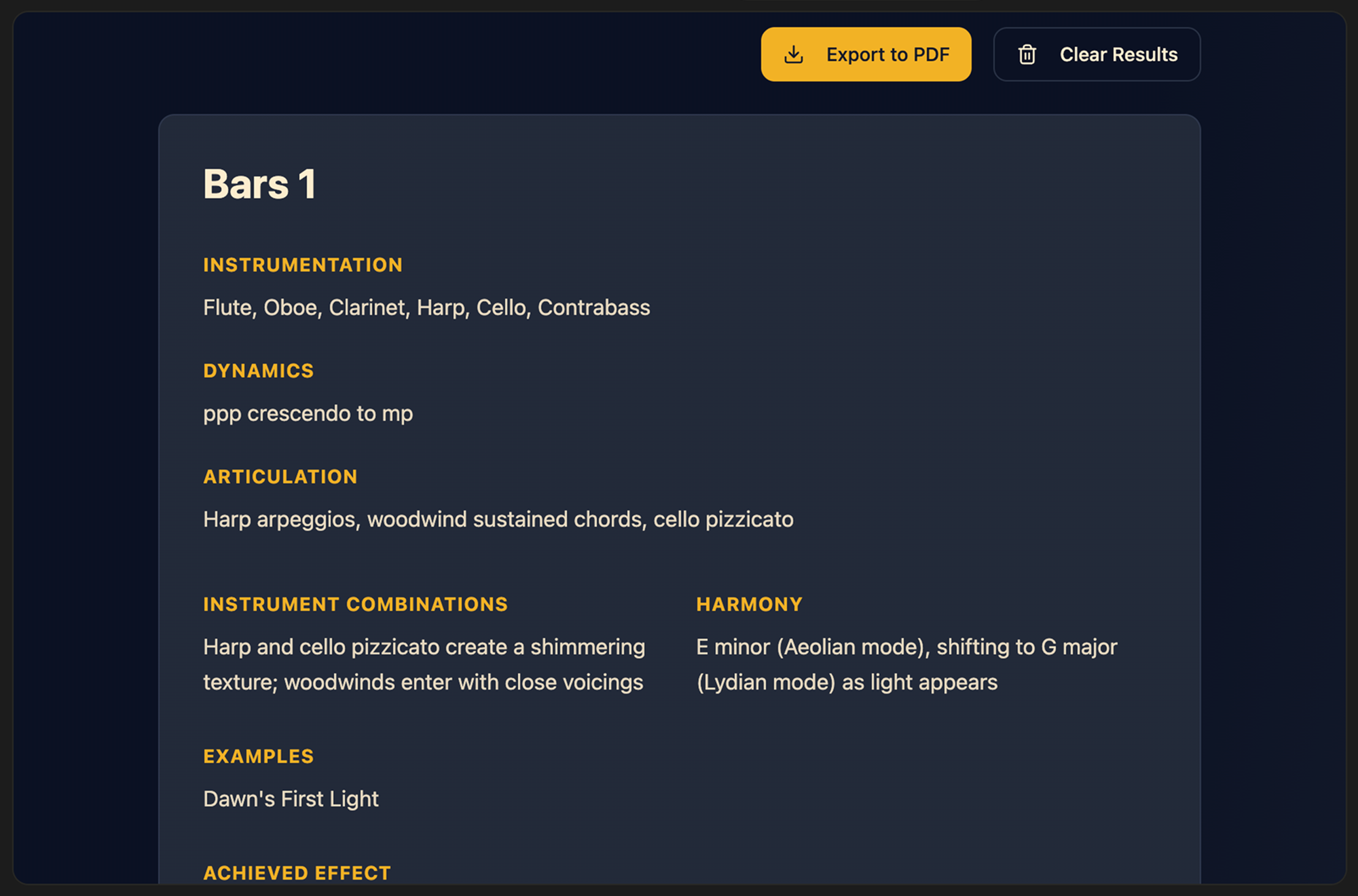Screen dimensions: 1358x896
Task: Click the Harp arpeggios articulation description
Action: click(x=498, y=519)
